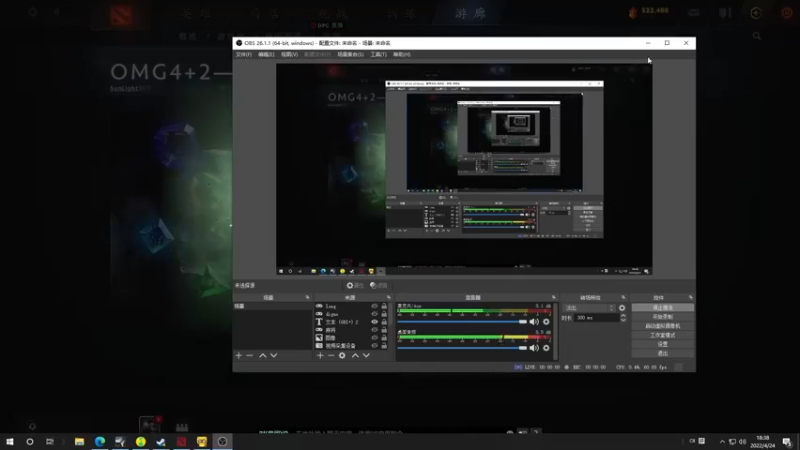Lock the digua source
The width and height of the screenshot is (800, 450).
tap(384, 314)
